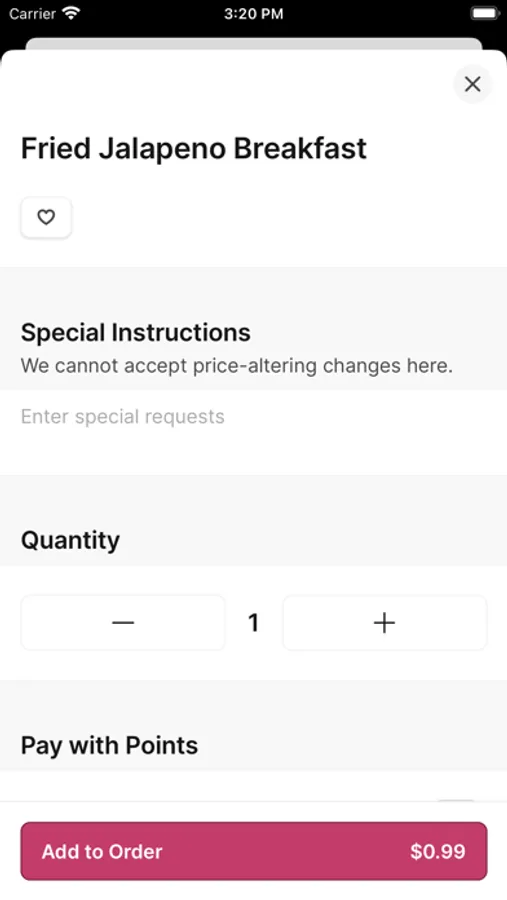Image resolution: width=507 pixels, height=900 pixels.
Task: Decrease quantity with the minus button
Action: [x=123, y=623]
